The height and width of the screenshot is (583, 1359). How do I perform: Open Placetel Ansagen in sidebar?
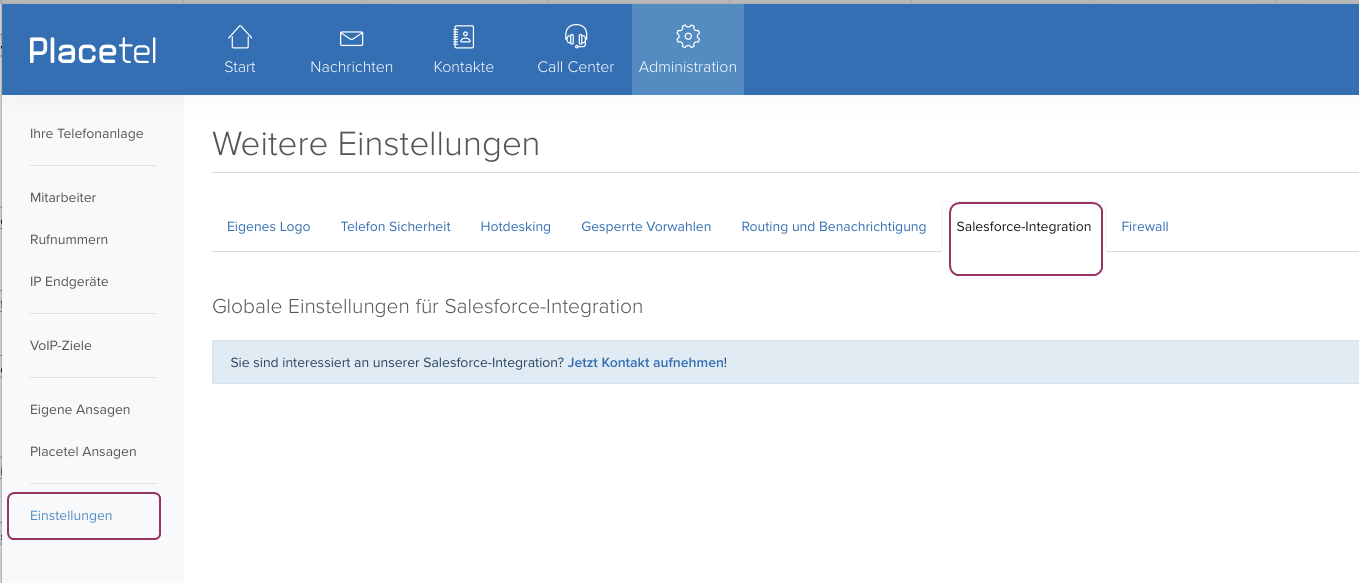click(83, 452)
